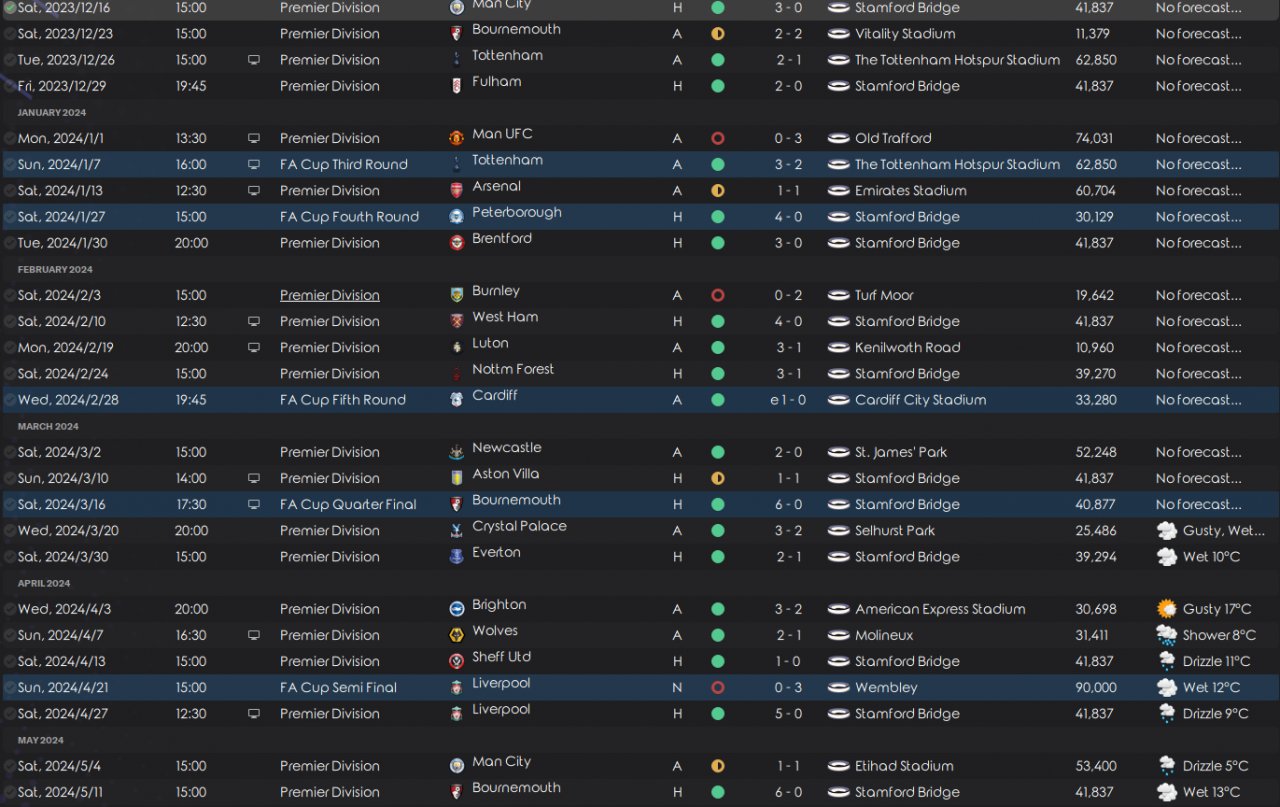Click the yellow draw indicator for the Aston Villa match

click(x=717, y=478)
